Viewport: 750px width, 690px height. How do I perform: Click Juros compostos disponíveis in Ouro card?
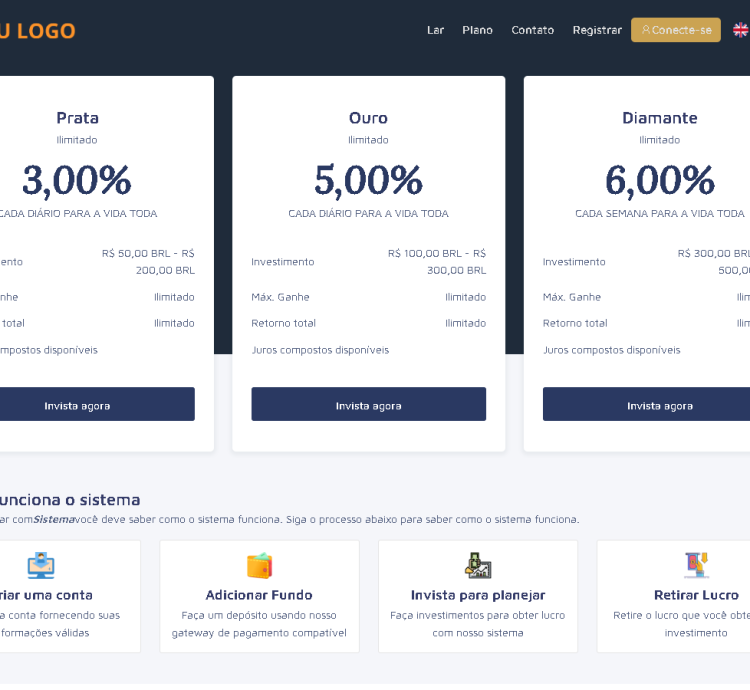tap(320, 350)
